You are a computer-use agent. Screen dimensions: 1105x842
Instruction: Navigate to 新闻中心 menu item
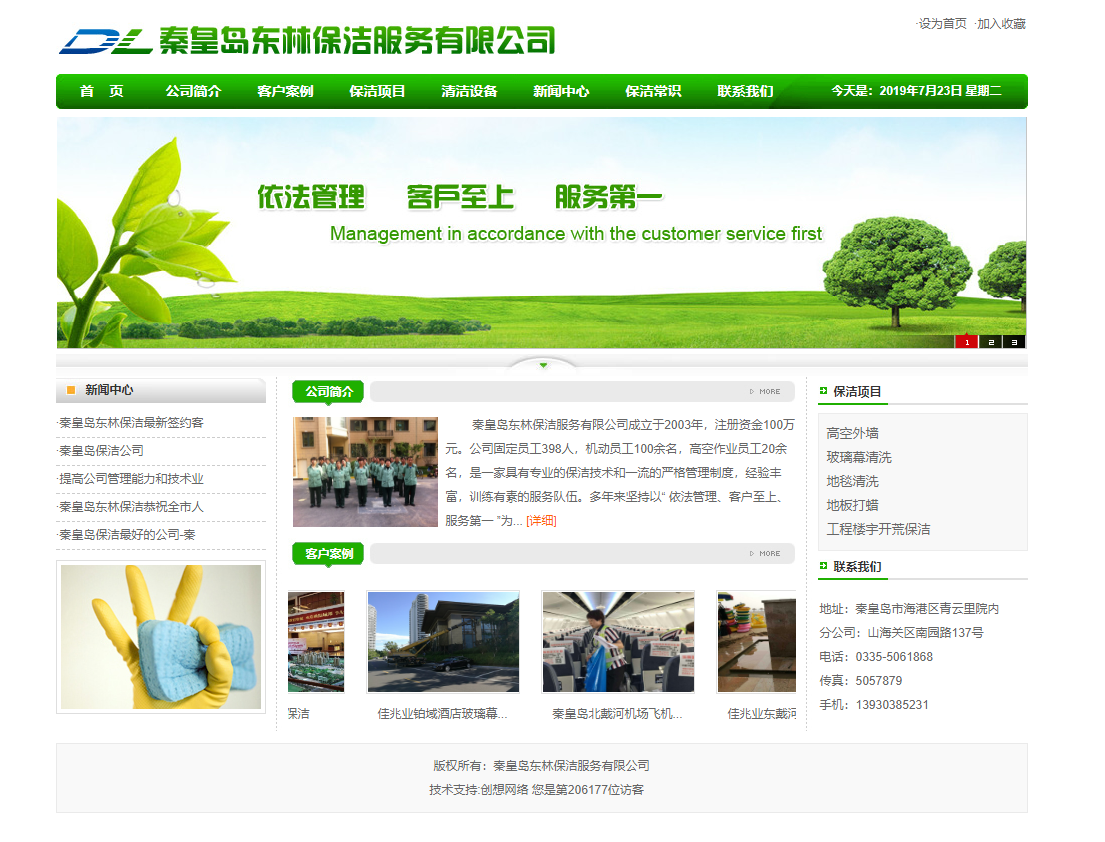pos(561,91)
